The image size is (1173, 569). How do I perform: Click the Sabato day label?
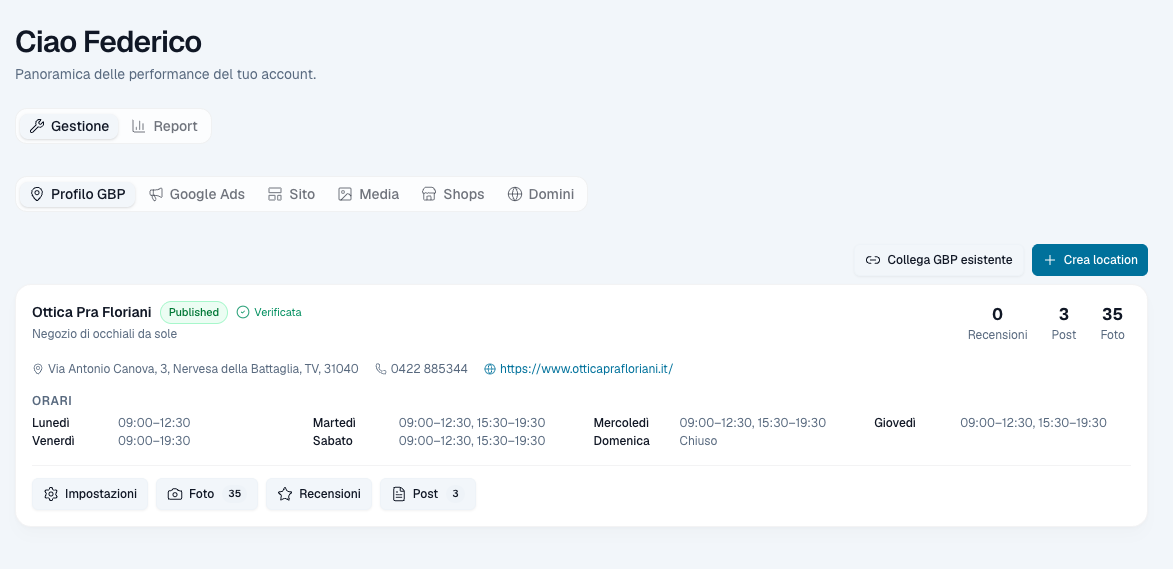coord(333,441)
